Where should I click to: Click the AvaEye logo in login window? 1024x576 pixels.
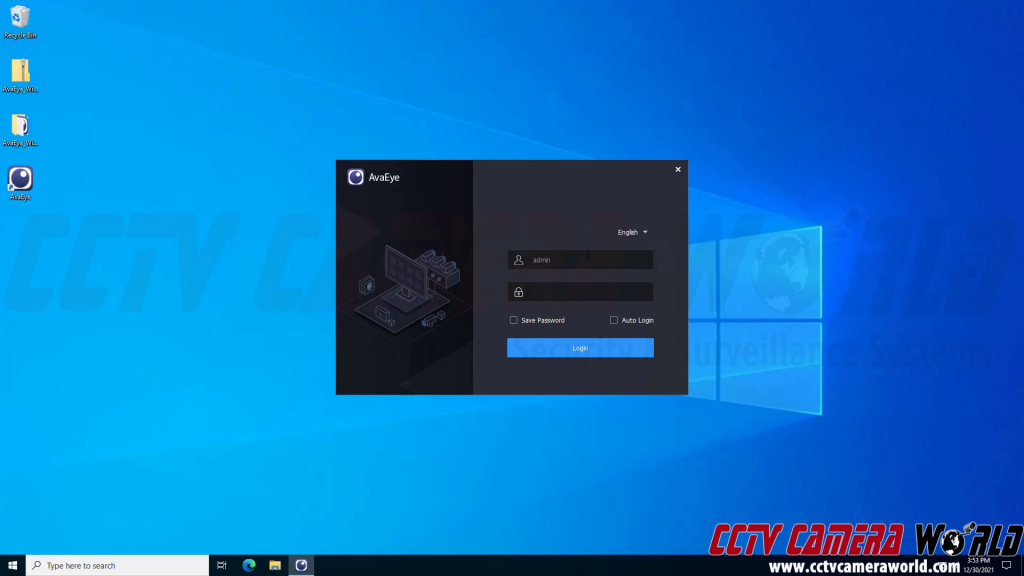[x=356, y=177]
